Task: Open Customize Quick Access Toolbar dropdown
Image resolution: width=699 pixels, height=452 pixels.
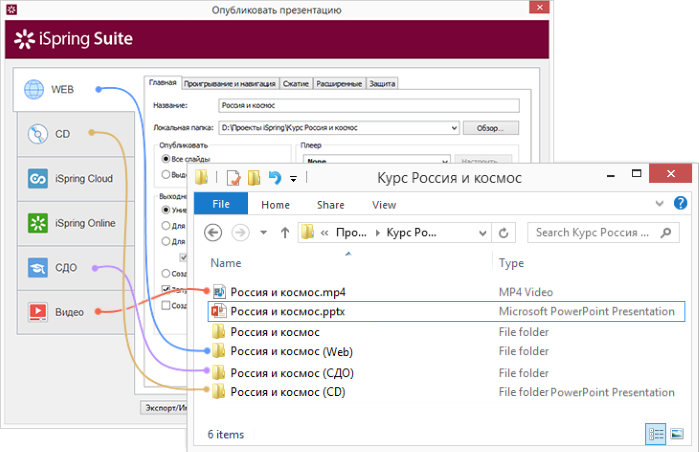Action: pos(293,179)
